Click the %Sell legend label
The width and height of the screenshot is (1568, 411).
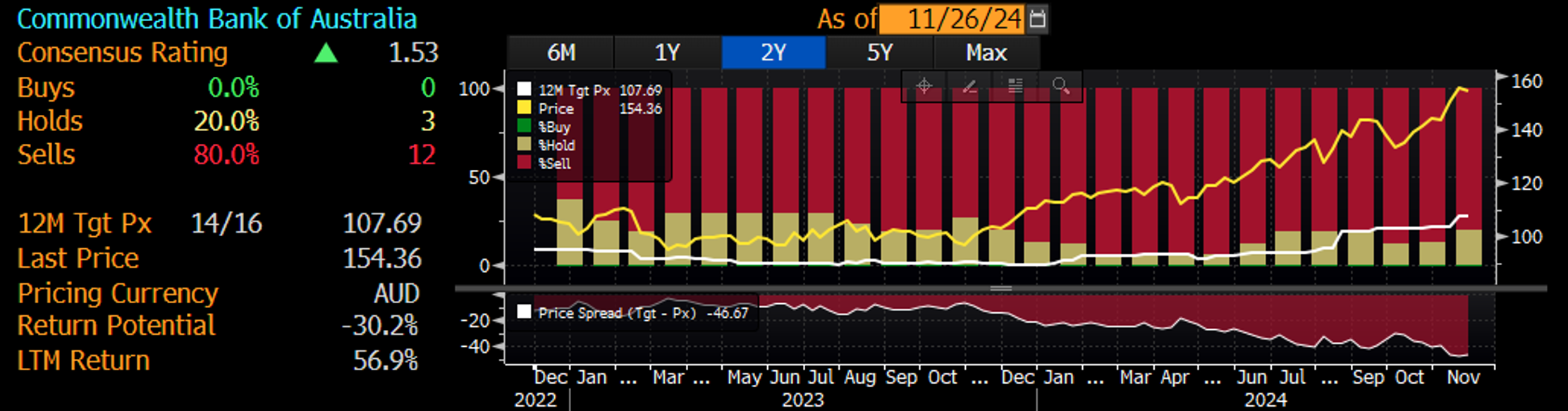click(555, 164)
